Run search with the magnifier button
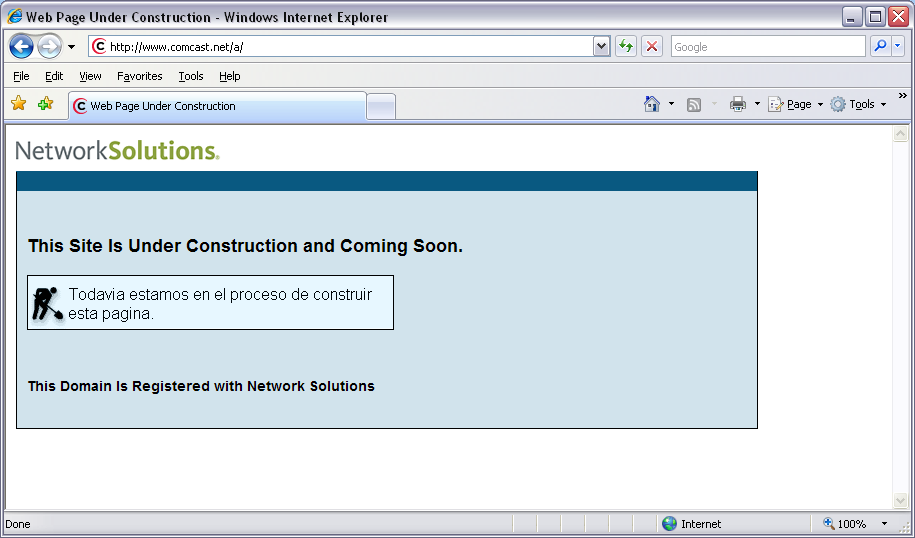The height and width of the screenshot is (538, 915). point(880,46)
